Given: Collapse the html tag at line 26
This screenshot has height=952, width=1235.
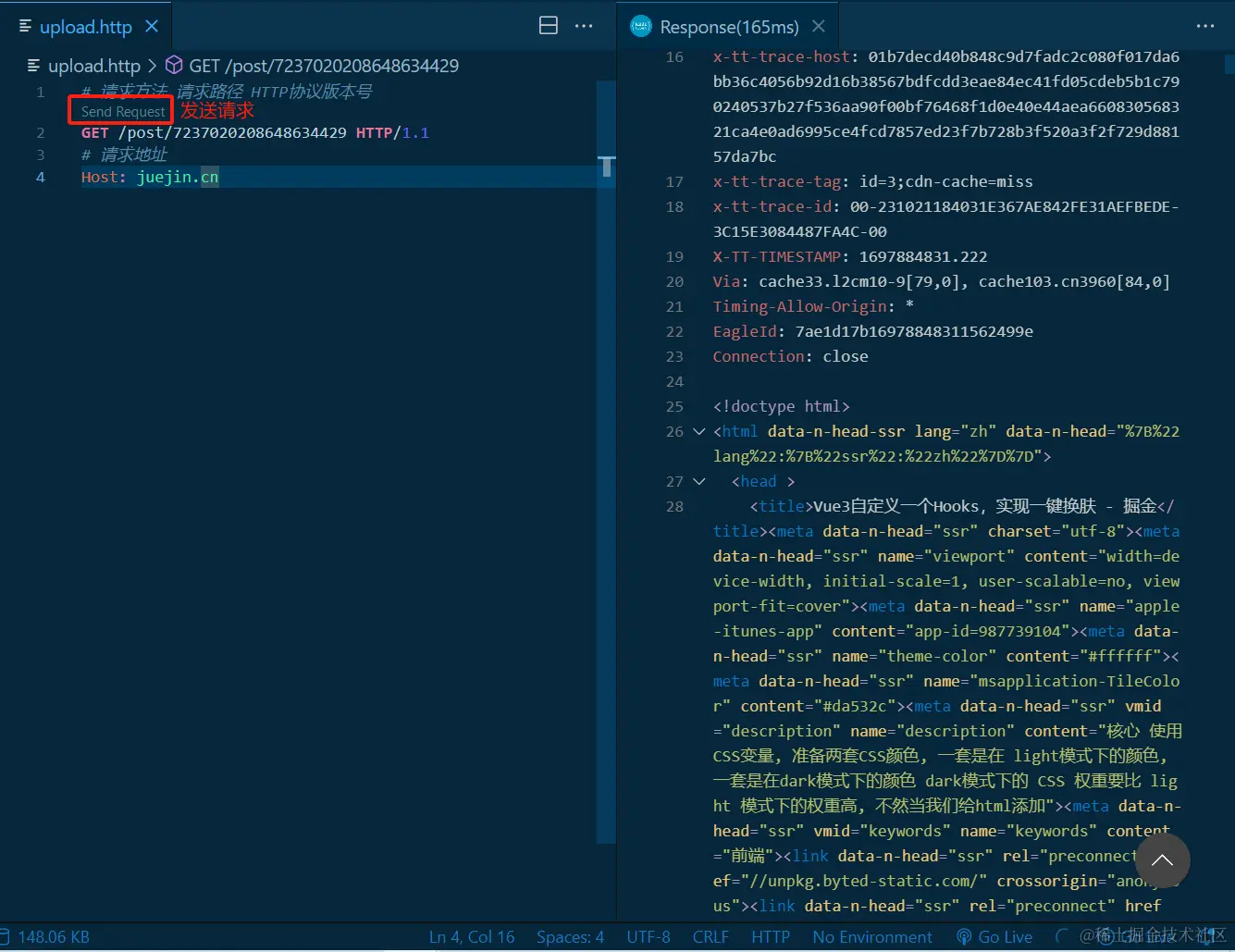Looking at the screenshot, I should point(699,431).
